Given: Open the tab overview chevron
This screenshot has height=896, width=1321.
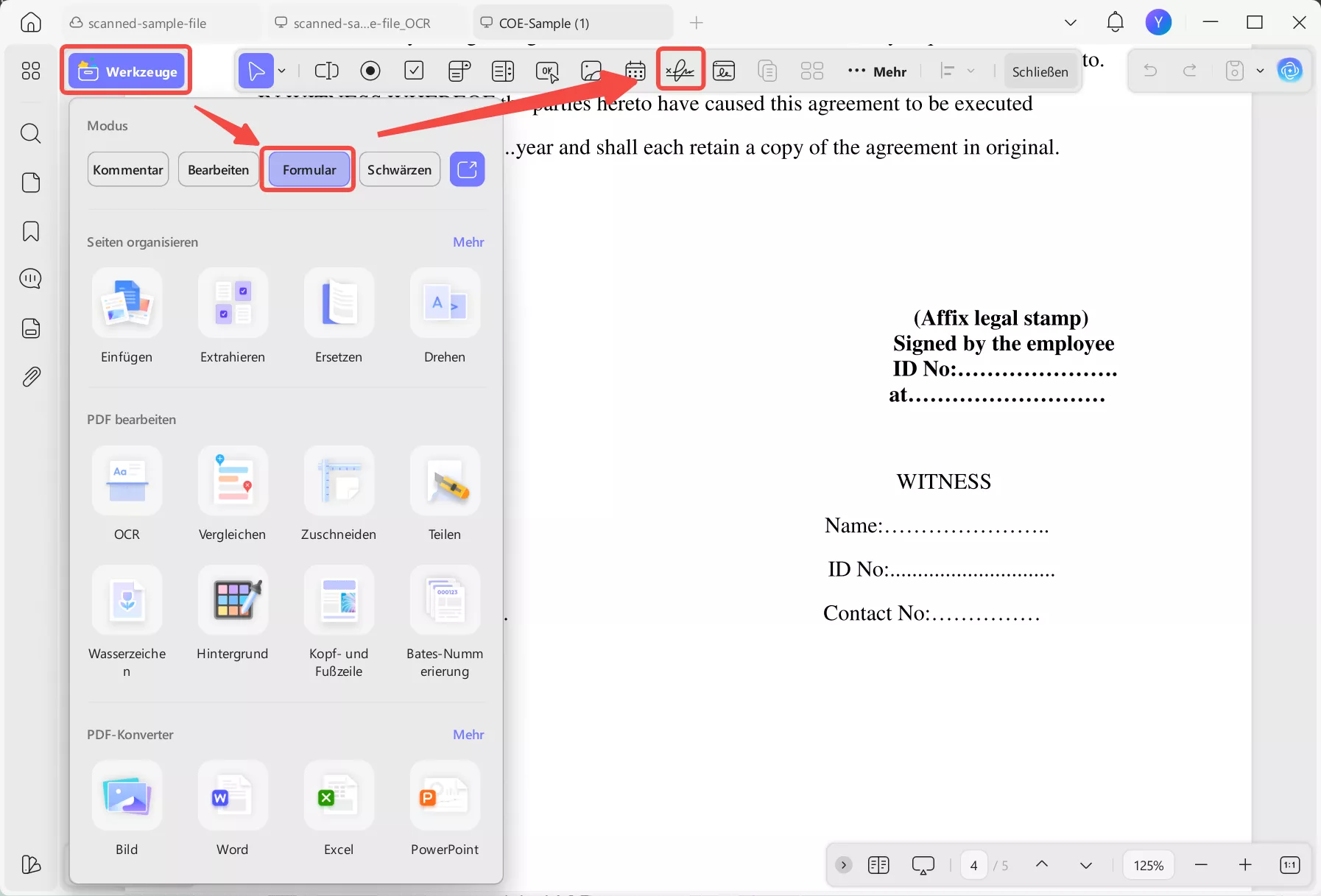Looking at the screenshot, I should [1069, 22].
